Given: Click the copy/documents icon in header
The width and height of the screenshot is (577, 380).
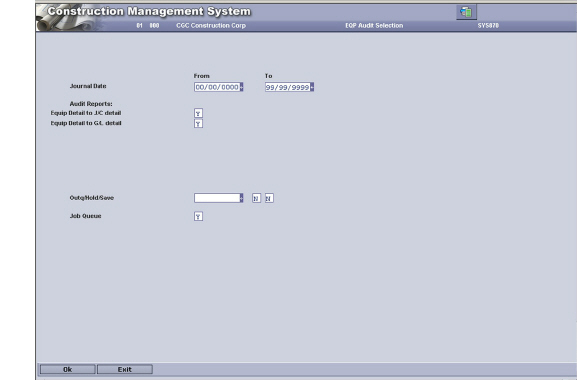Looking at the screenshot, I should [466, 12].
